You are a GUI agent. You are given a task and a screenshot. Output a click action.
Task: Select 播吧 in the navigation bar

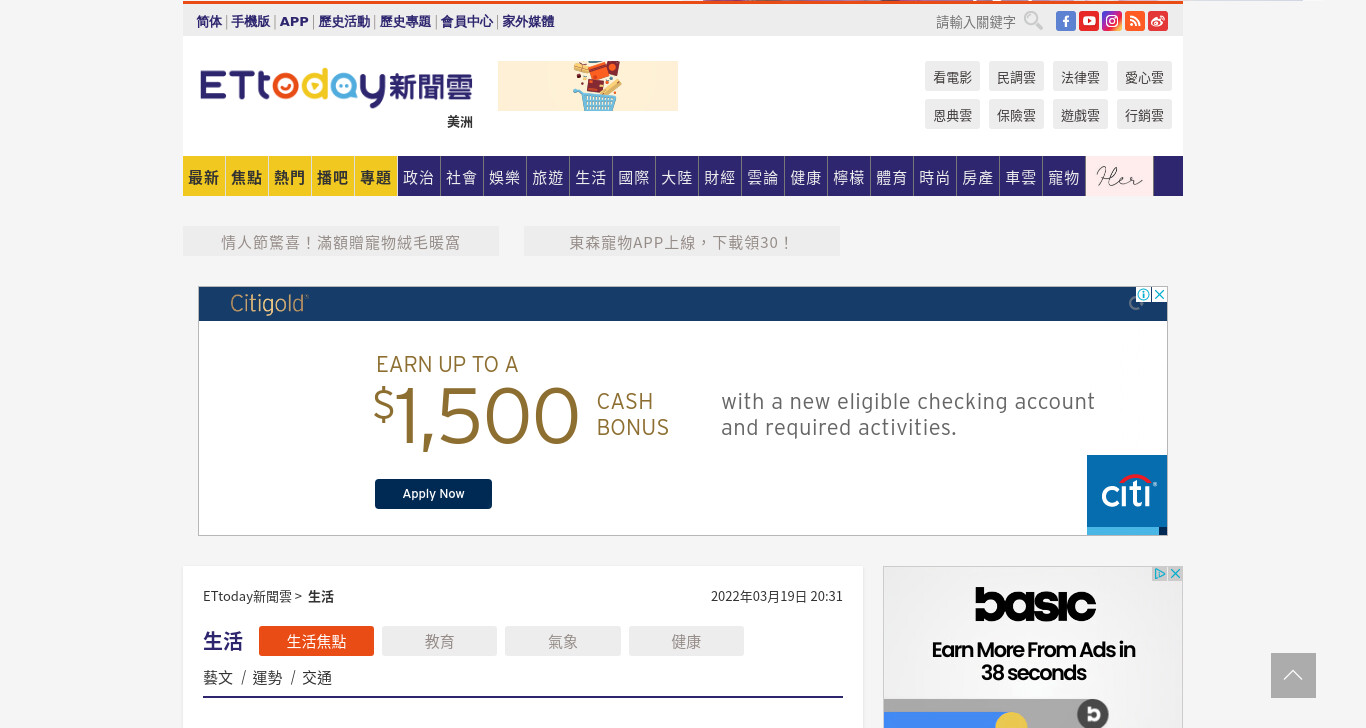point(333,176)
